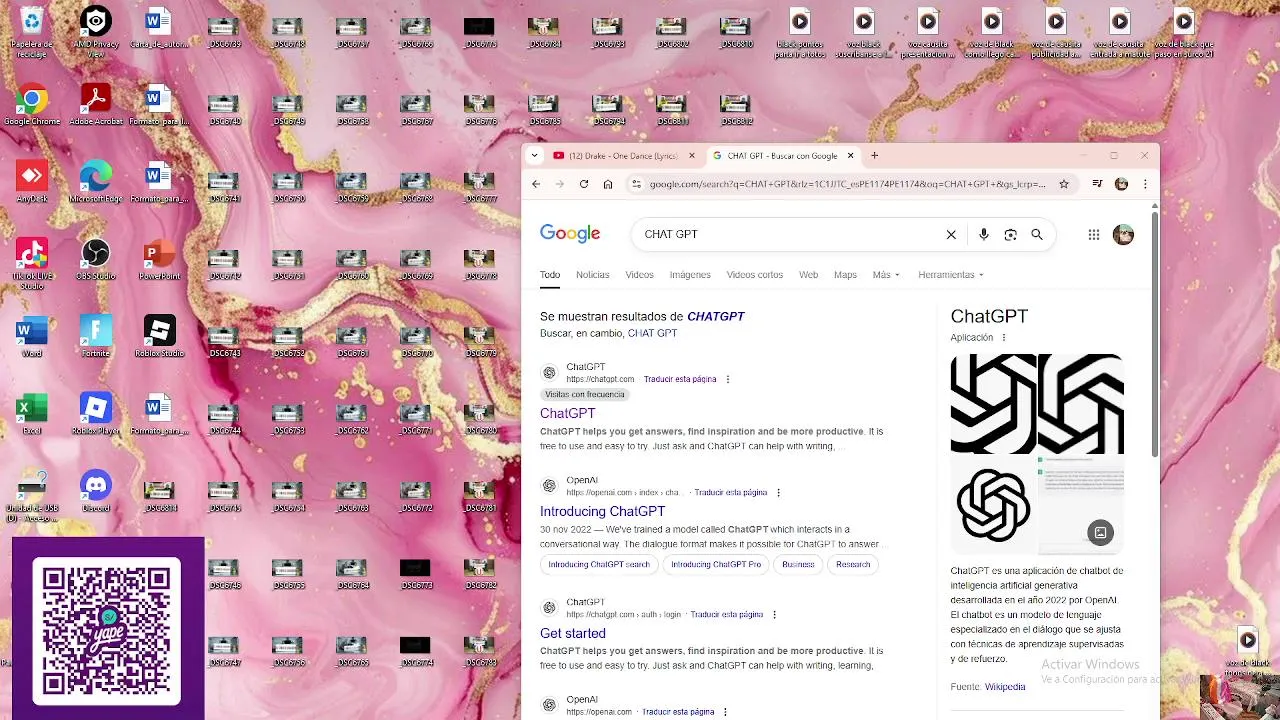Click the Chrome profile avatar in toolbar
This screenshot has width=1280, height=720.
(1122, 184)
